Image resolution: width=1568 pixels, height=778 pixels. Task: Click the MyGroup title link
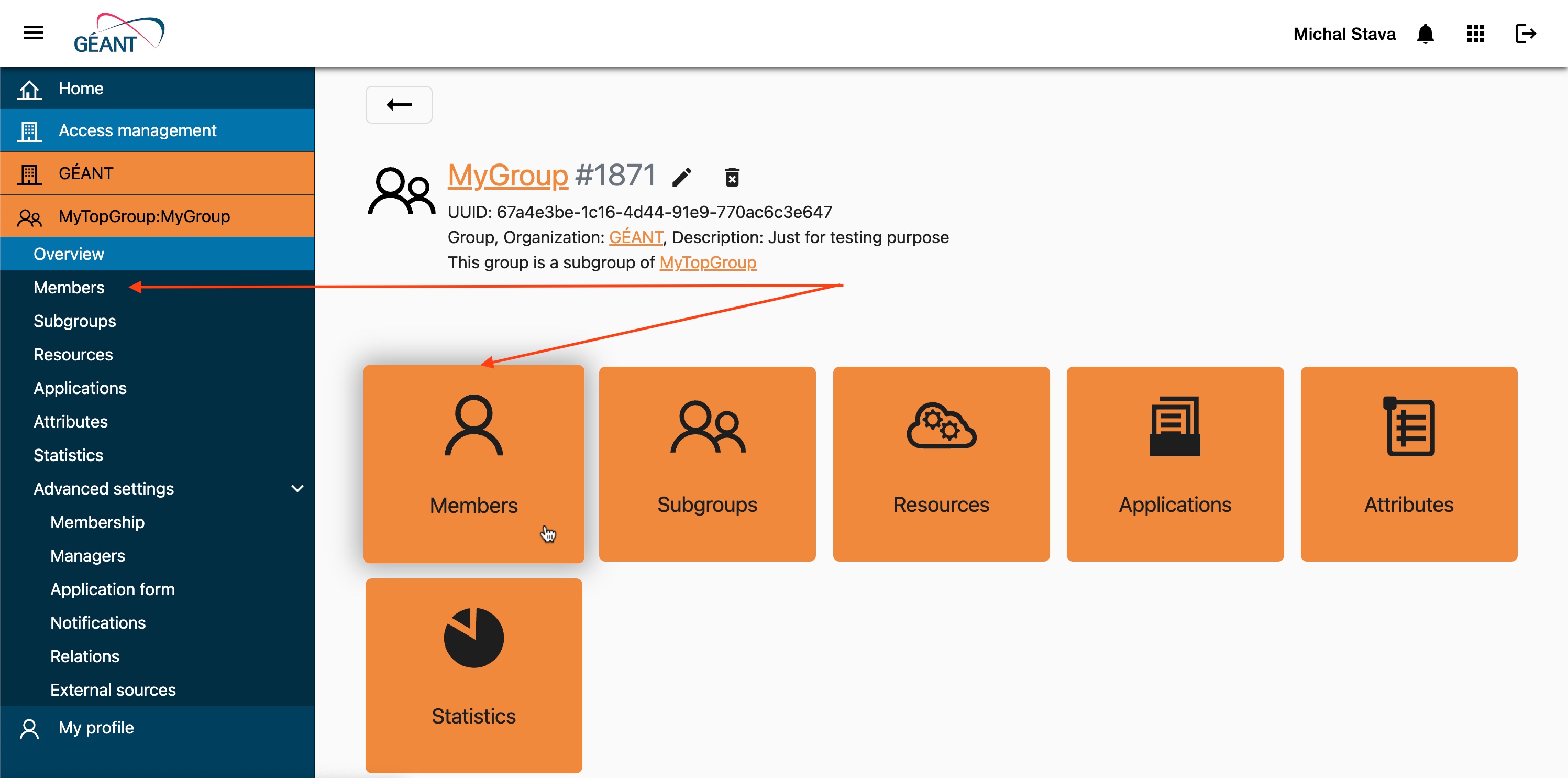(507, 176)
